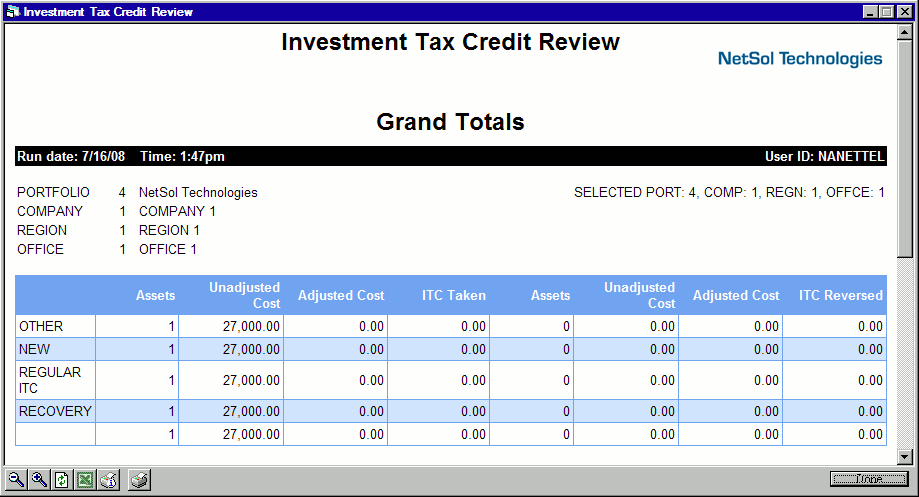This screenshot has height=497, width=919.
Task: Click the ITC Reversed column header
Action: coord(840,295)
